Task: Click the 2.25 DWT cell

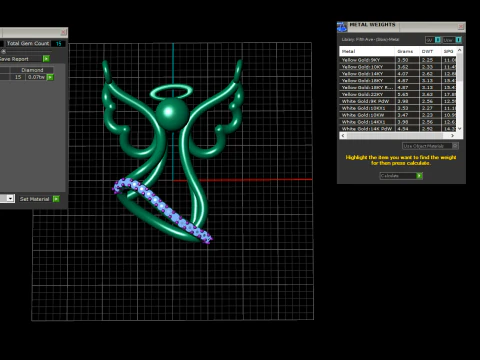Action: coord(430,60)
